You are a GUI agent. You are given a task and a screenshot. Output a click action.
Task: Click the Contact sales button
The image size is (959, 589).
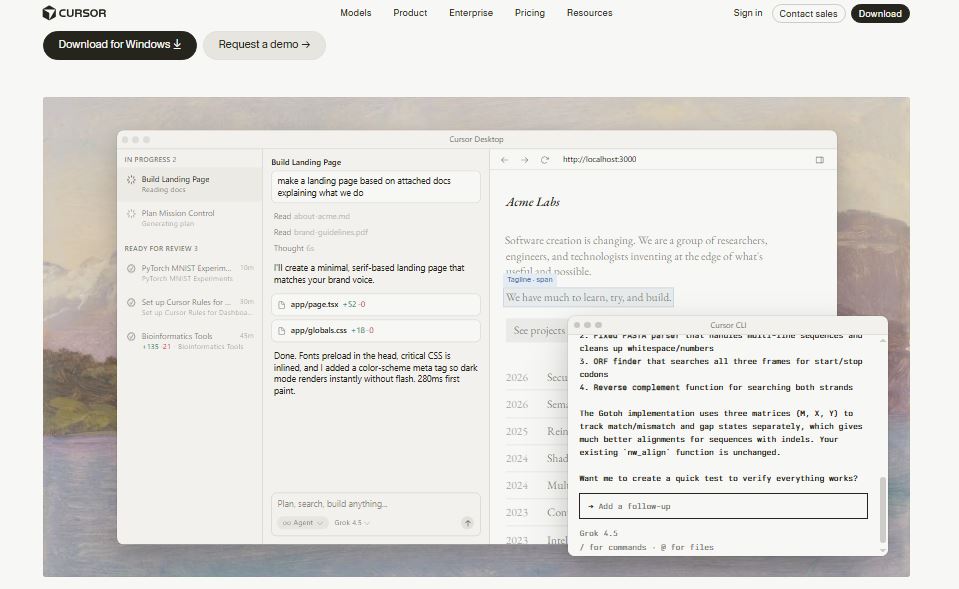(x=808, y=13)
